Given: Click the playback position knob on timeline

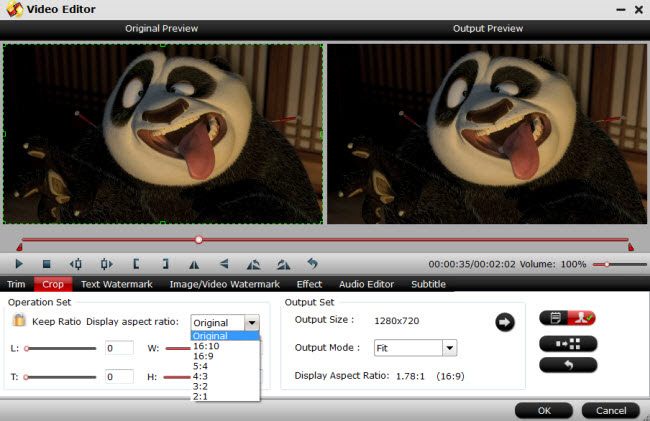Looking at the screenshot, I should [x=199, y=240].
